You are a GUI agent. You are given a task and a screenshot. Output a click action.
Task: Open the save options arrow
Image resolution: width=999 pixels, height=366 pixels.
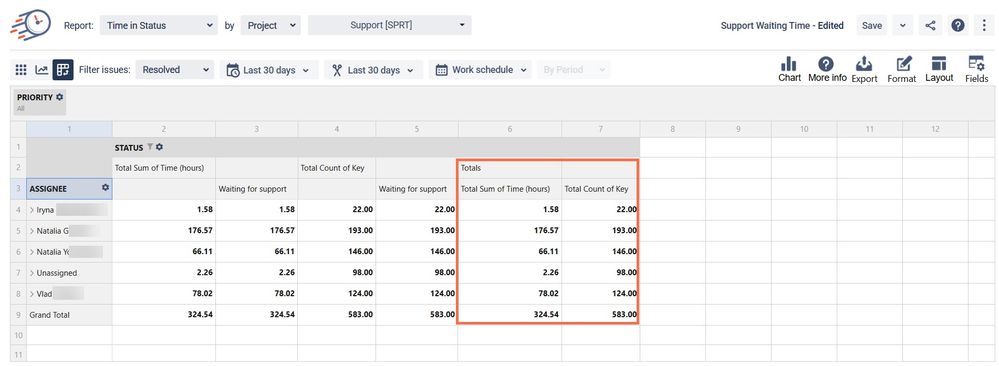[x=902, y=26]
